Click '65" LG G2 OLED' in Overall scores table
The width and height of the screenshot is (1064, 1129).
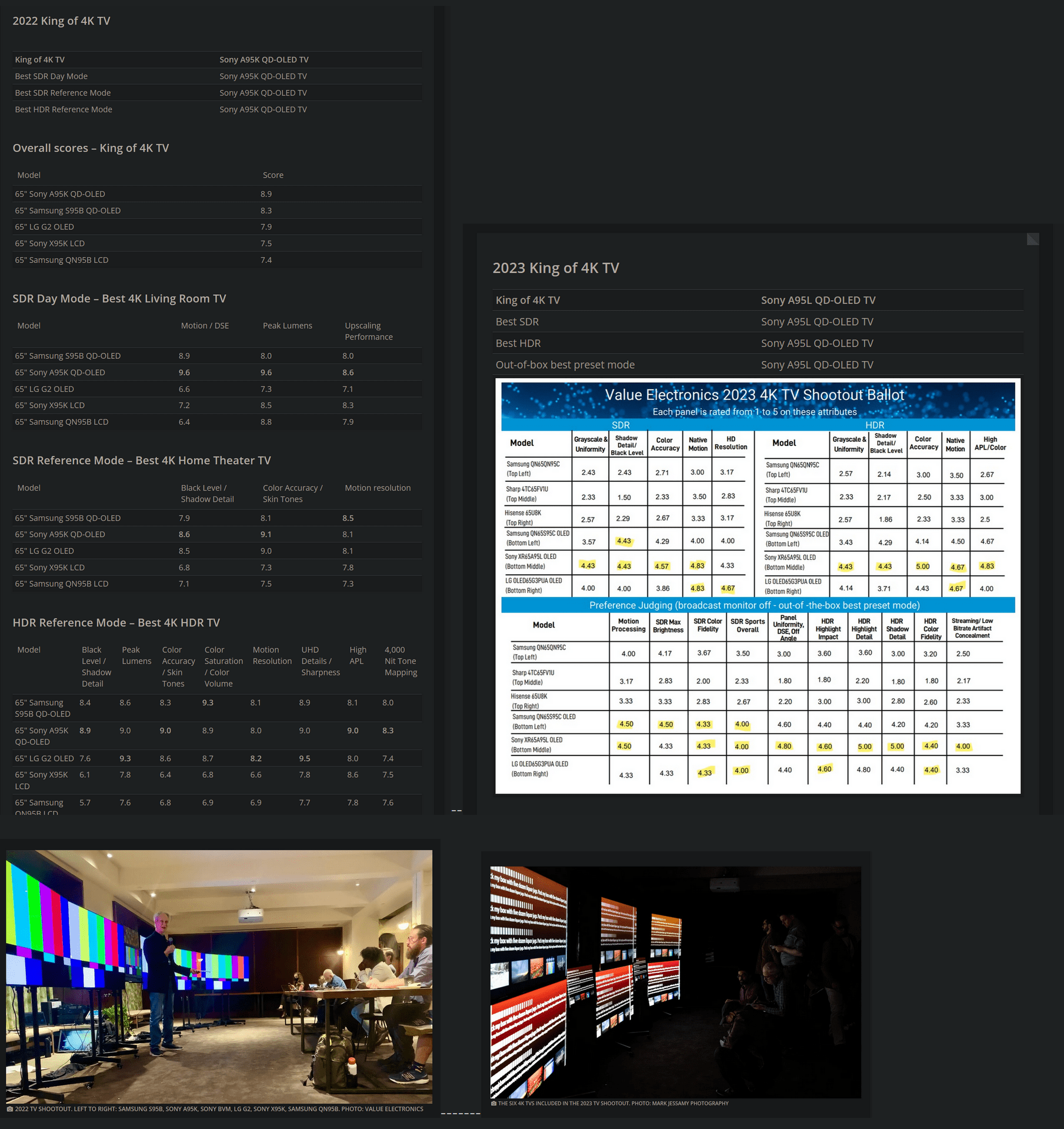click(45, 227)
